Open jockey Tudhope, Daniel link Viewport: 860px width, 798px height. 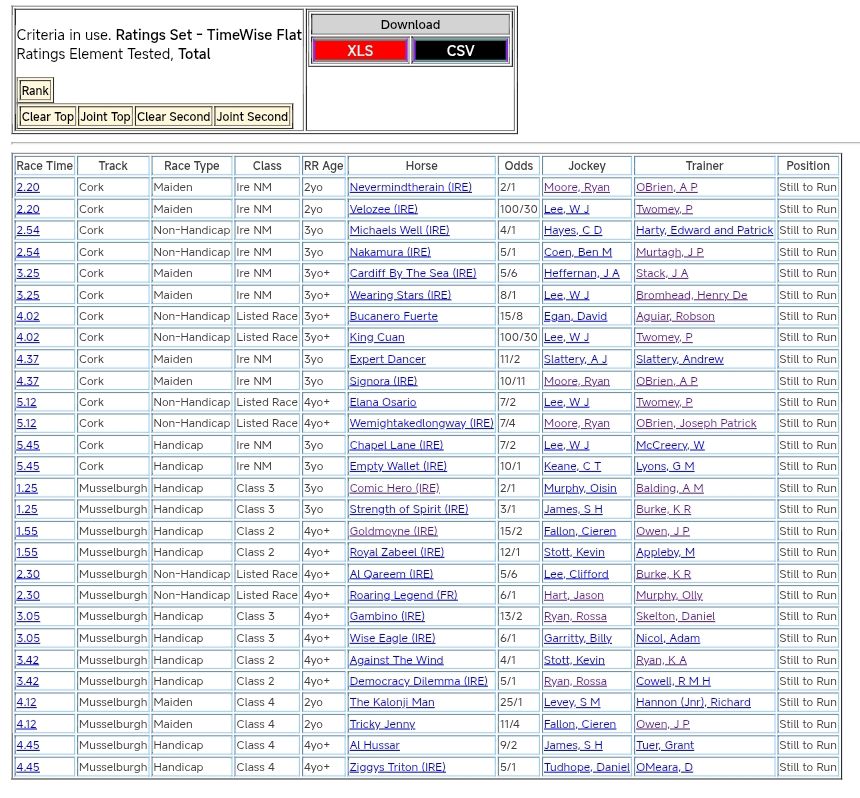coord(586,767)
